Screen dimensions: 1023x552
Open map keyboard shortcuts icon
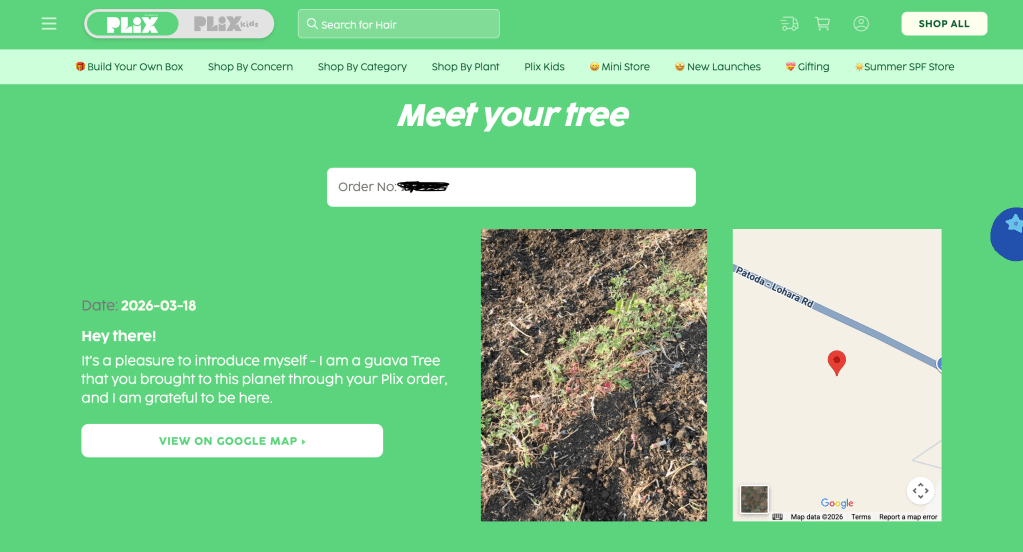[777, 517]
